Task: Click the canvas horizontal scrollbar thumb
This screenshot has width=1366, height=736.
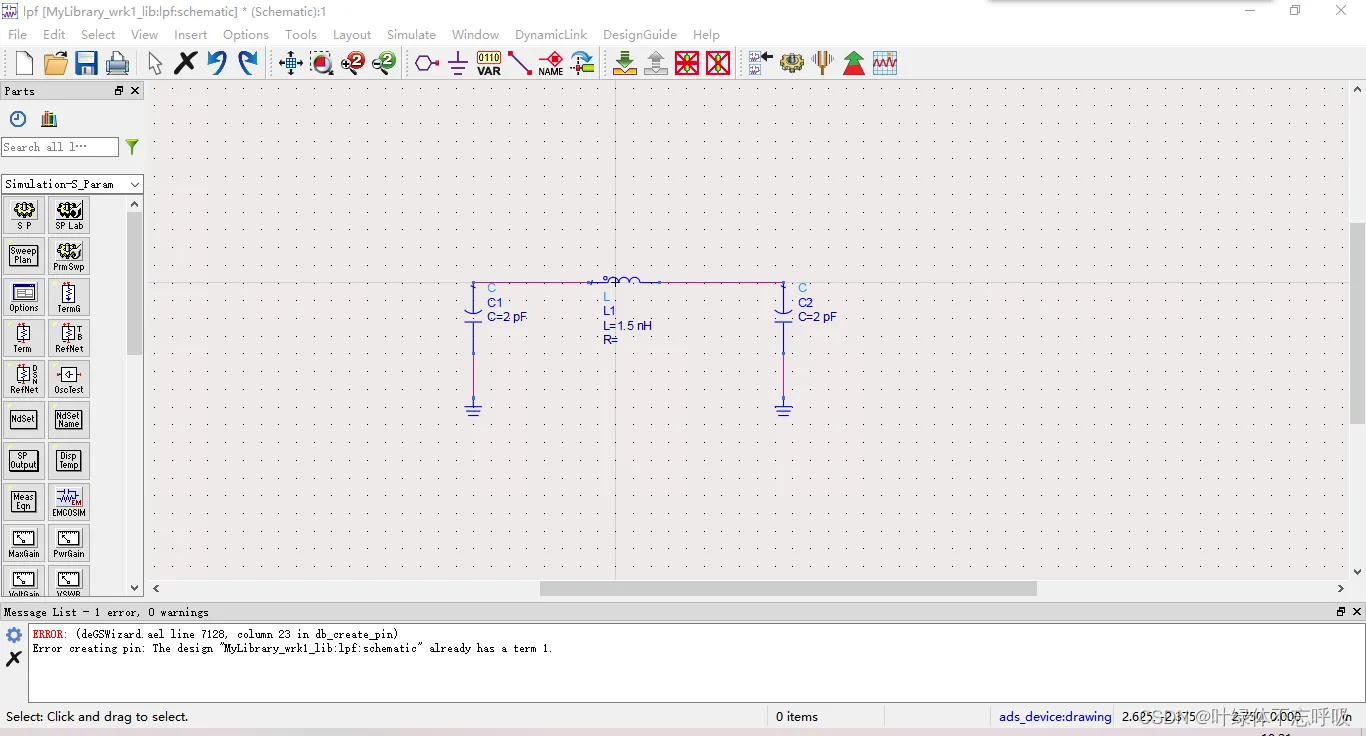Action: [x=788, y=588]
